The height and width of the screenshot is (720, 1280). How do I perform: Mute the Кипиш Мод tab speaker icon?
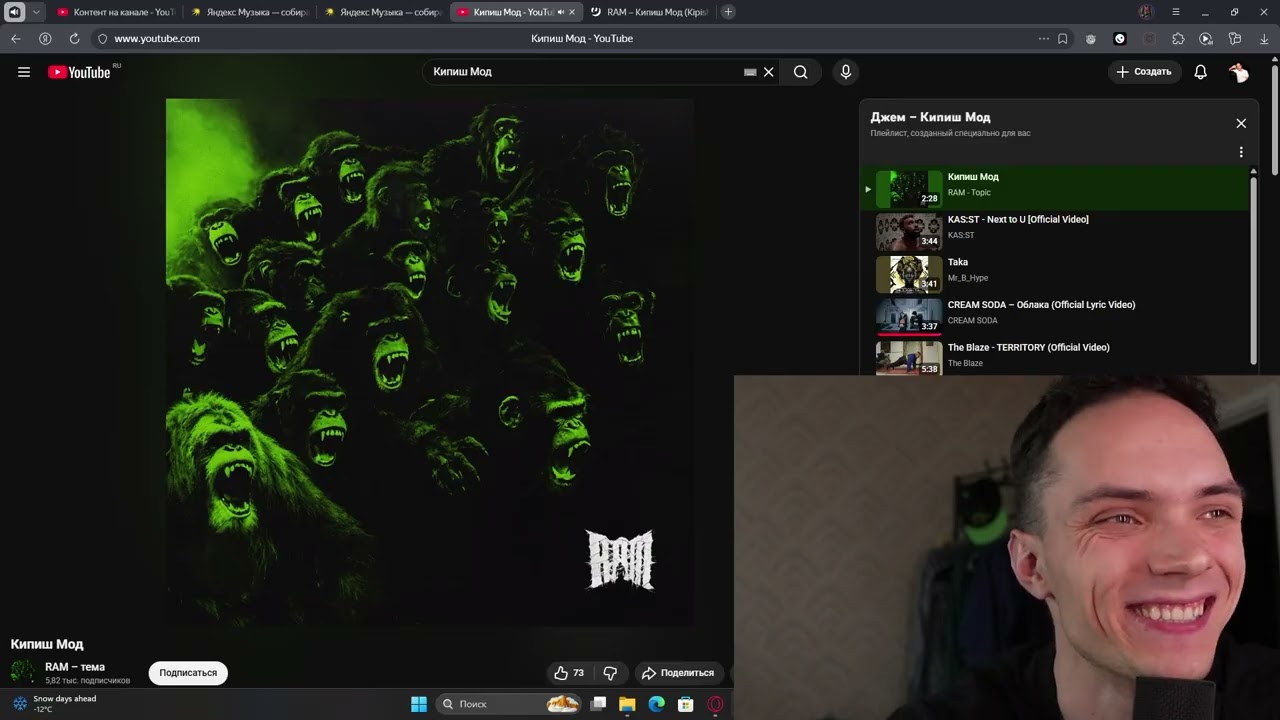pyautogui.click(x=560, y=12)
